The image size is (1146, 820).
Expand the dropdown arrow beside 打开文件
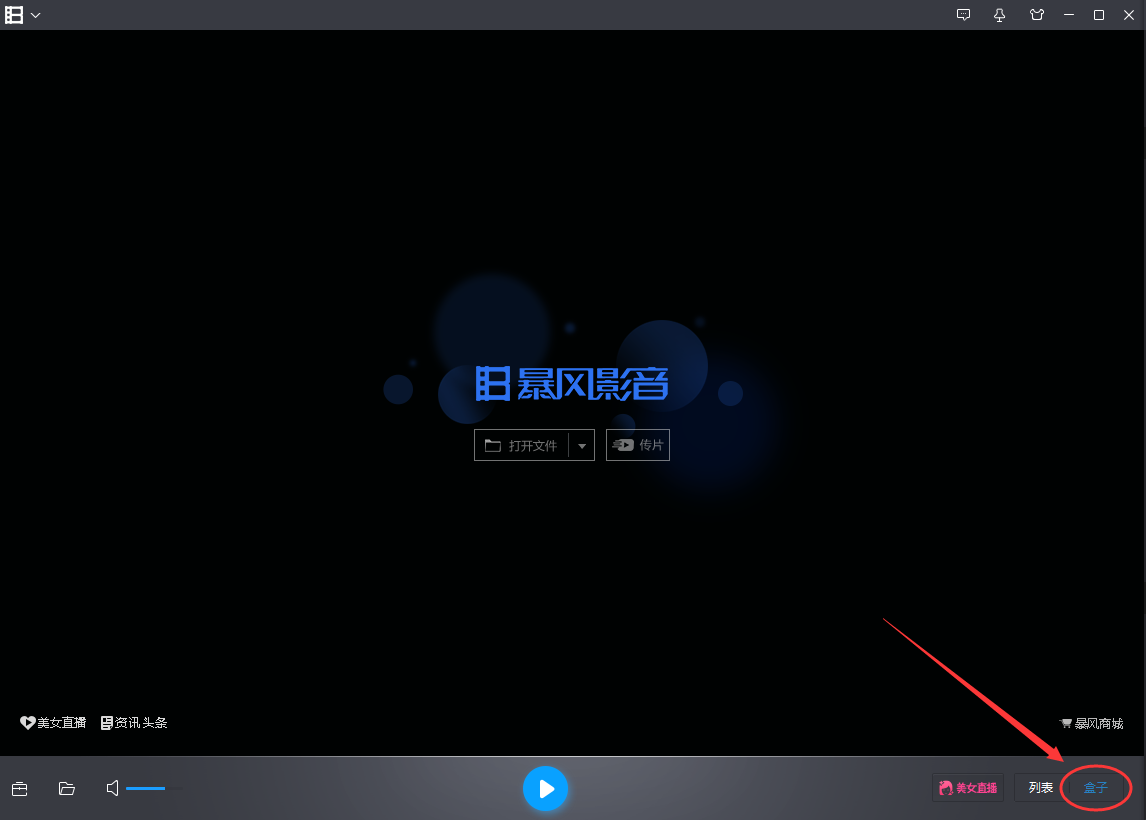582,445
